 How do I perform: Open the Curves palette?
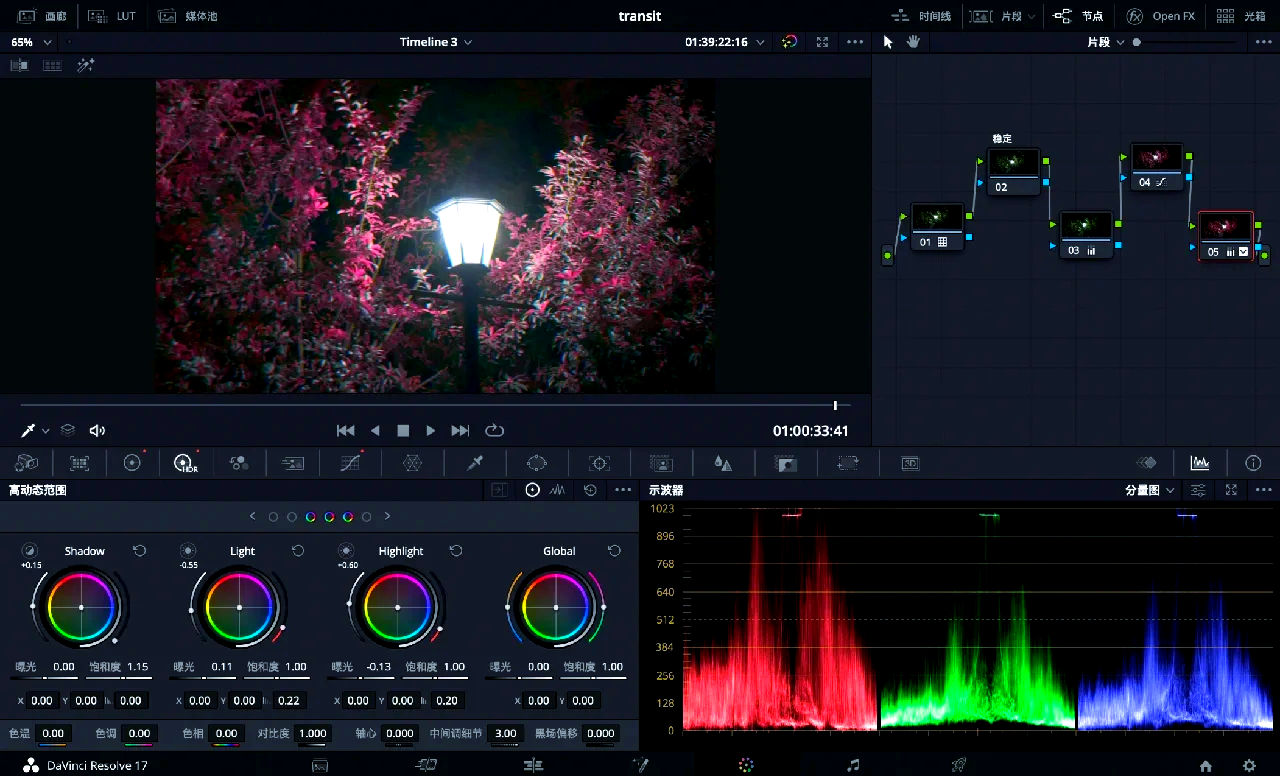click(x=349, y=462)
